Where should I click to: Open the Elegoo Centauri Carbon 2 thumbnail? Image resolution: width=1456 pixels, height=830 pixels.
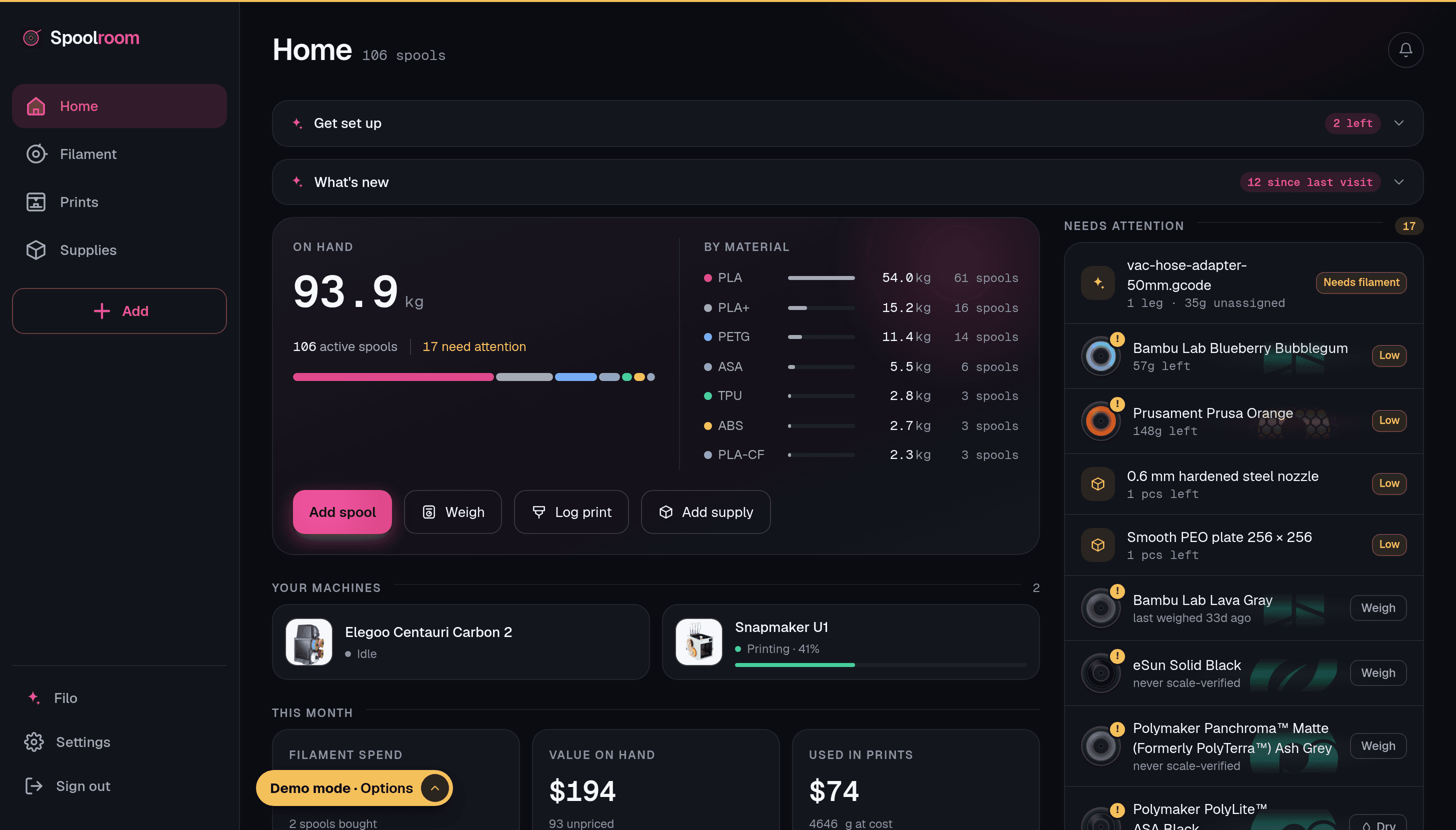[x=309, y=642]
